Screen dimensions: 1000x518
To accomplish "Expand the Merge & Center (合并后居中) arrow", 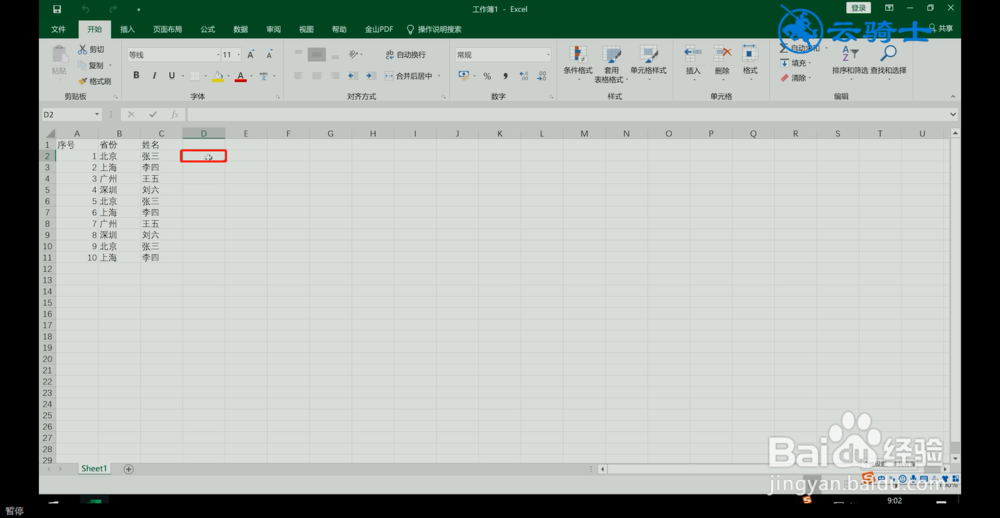I will pyautogui.click(x=438, y=76).
